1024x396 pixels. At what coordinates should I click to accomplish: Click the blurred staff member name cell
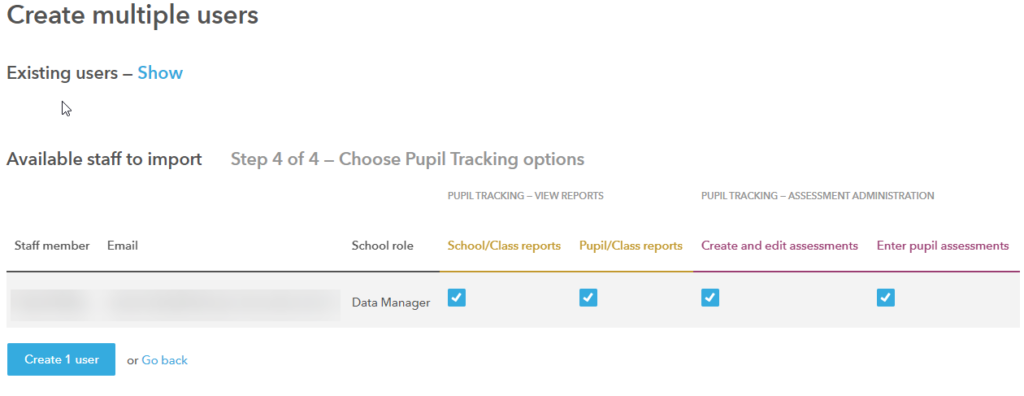point(51,304)
